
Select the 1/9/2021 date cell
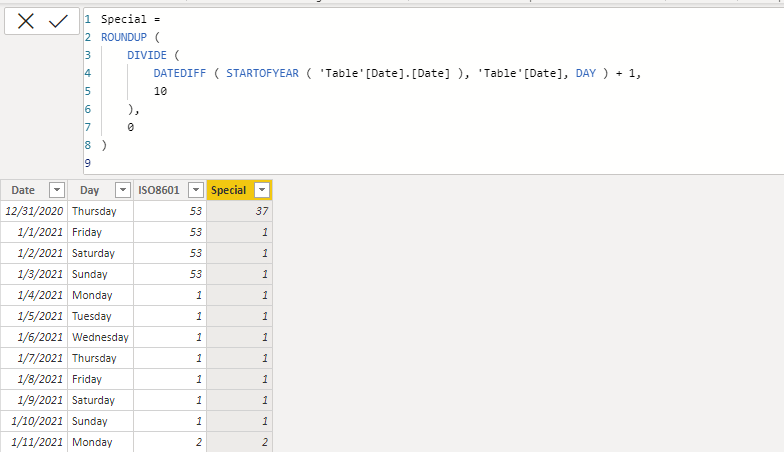(x=34, y=400)
